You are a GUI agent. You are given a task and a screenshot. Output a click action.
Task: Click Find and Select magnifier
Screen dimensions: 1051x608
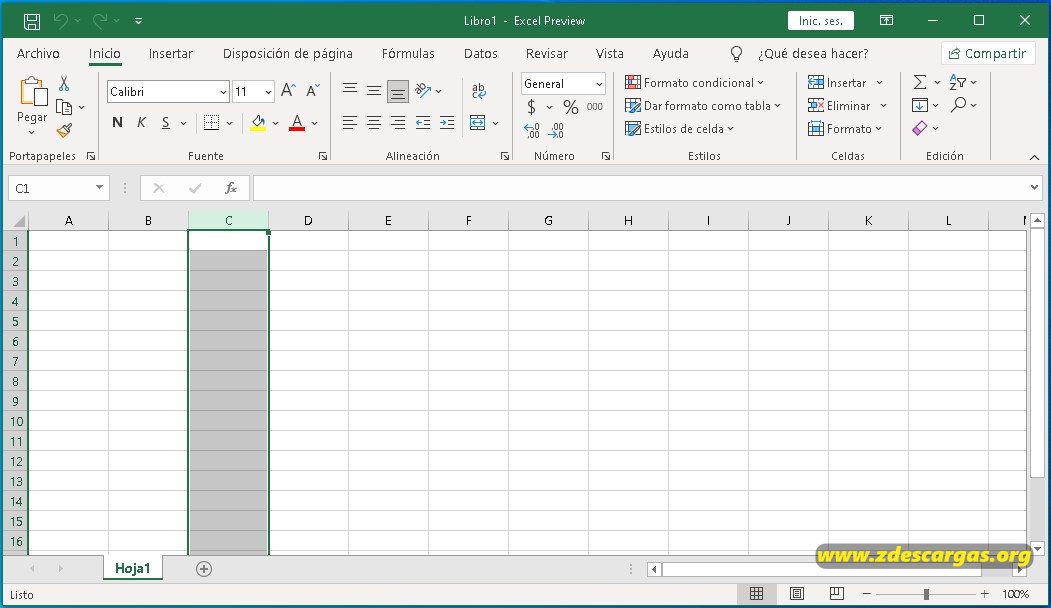959,105
